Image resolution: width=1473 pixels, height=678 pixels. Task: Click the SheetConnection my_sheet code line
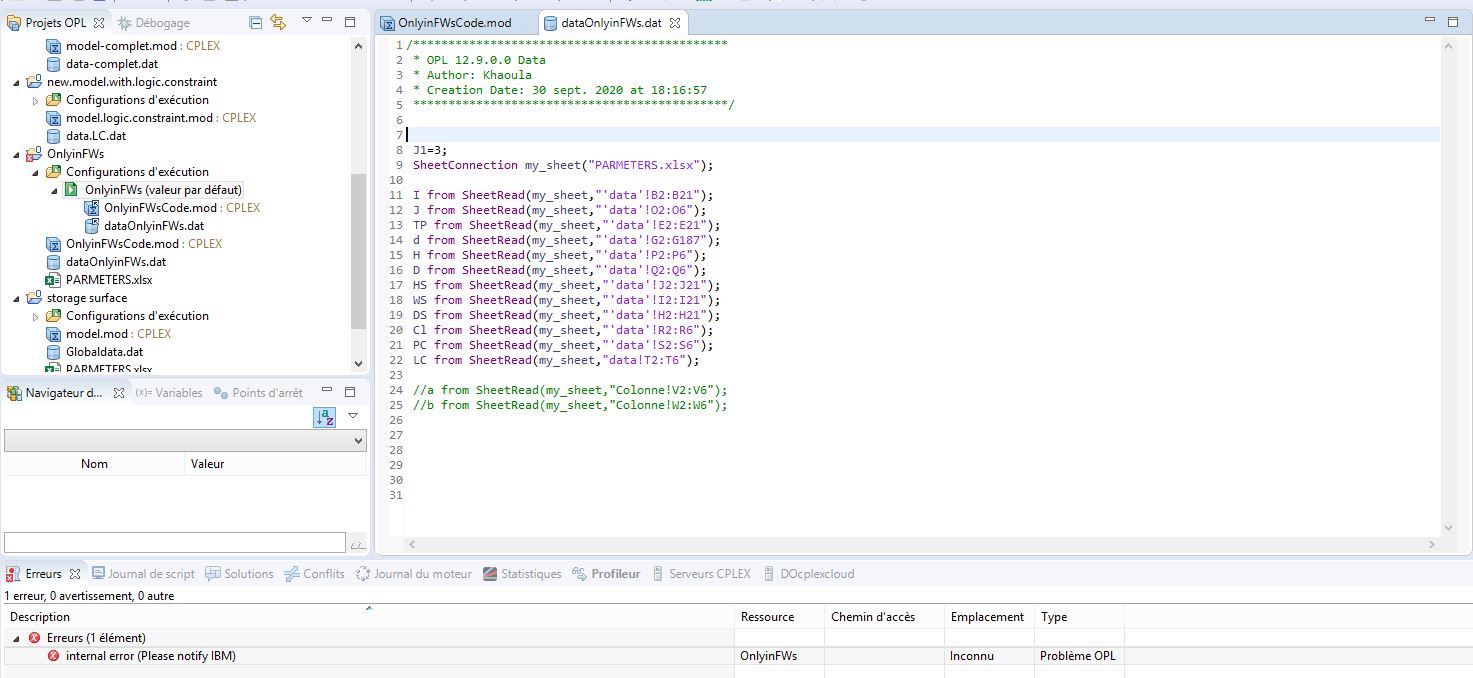tap(564, 165)
